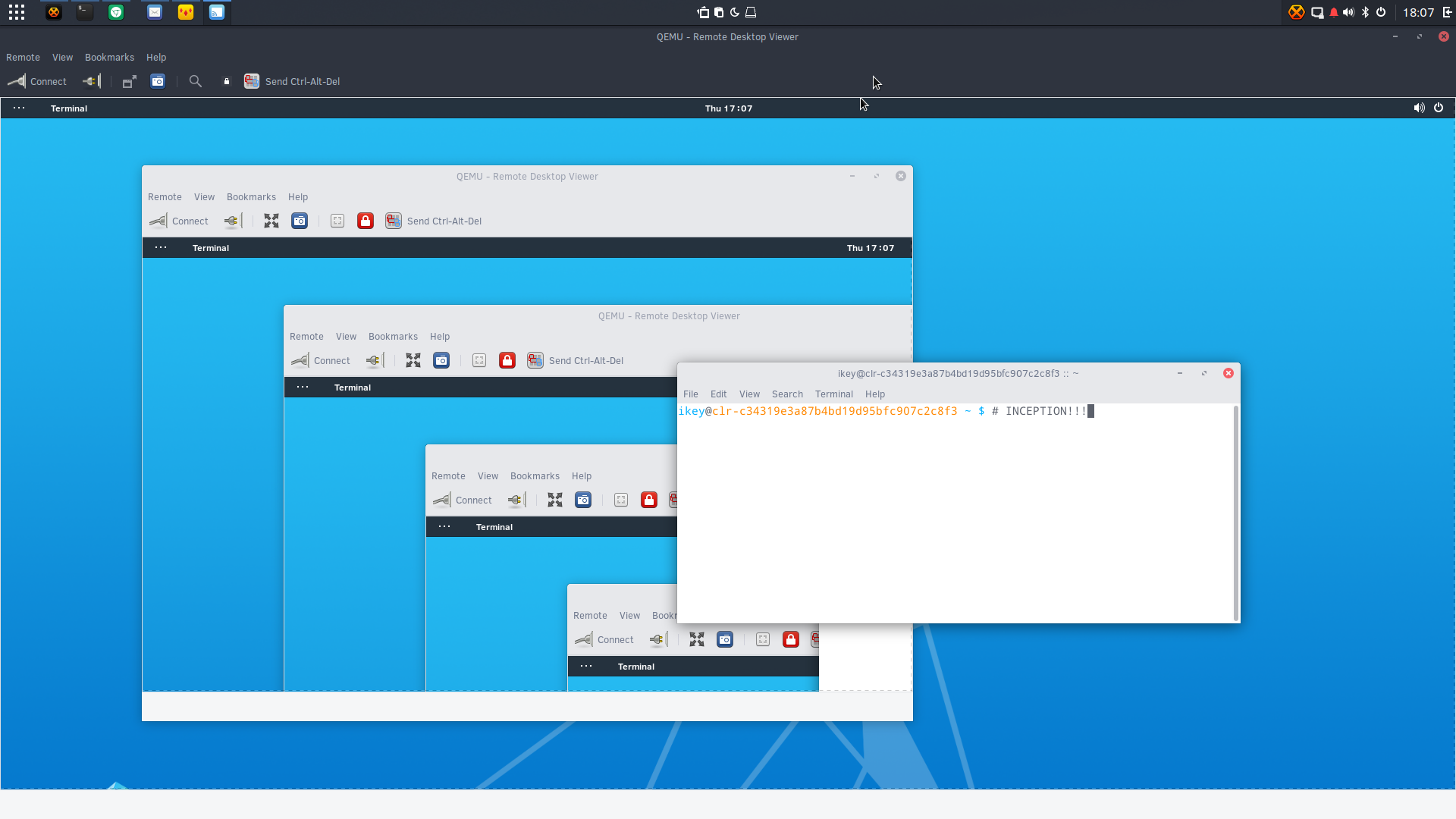Open the Help menu in the terminal window
Viewport: 1456px width, 819px height.
pos(875,394)
